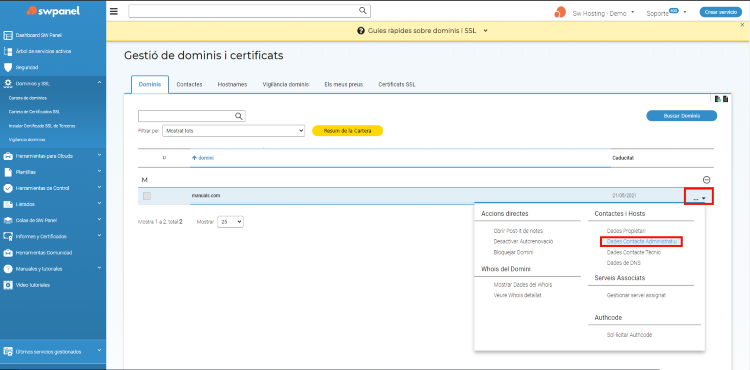750x370 pixels.
Task: Select Dades Contacte Administratiu menu entry
Action: click(642, 241)
